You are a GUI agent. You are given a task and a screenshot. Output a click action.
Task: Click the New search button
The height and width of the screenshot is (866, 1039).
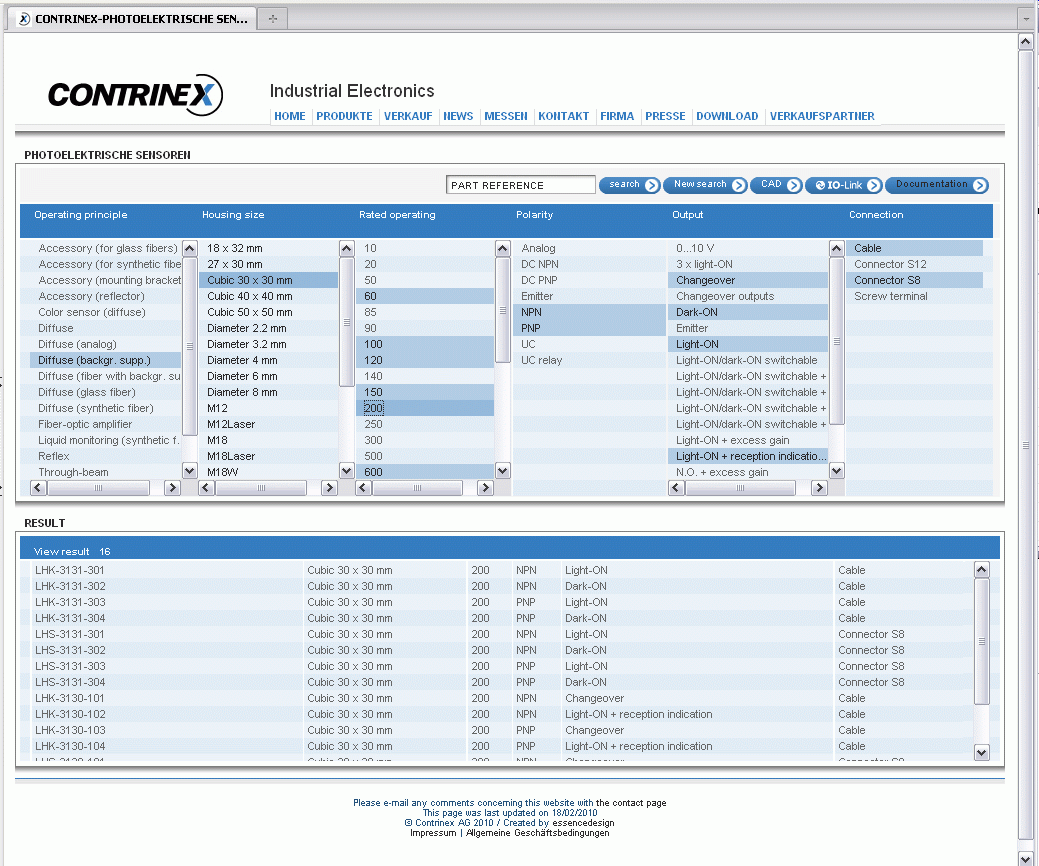click(704, 185)
